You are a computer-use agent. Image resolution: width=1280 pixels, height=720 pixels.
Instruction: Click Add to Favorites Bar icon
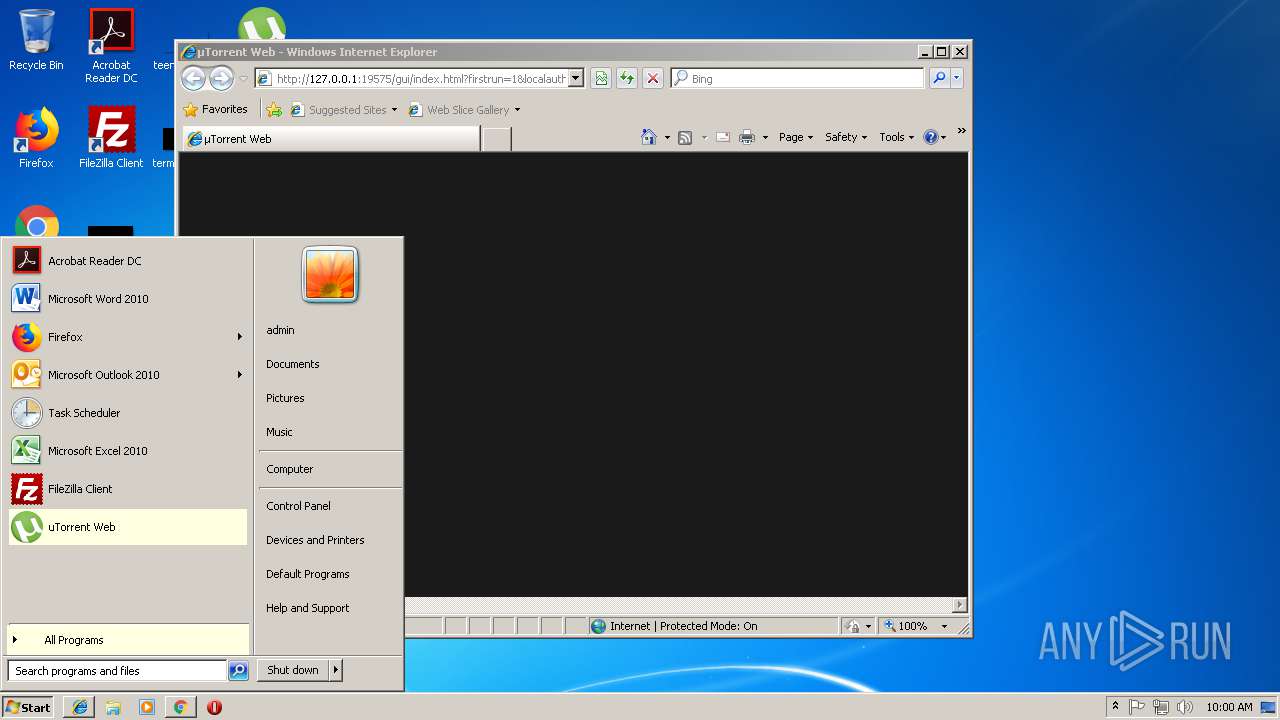click(x=274, y=110)
